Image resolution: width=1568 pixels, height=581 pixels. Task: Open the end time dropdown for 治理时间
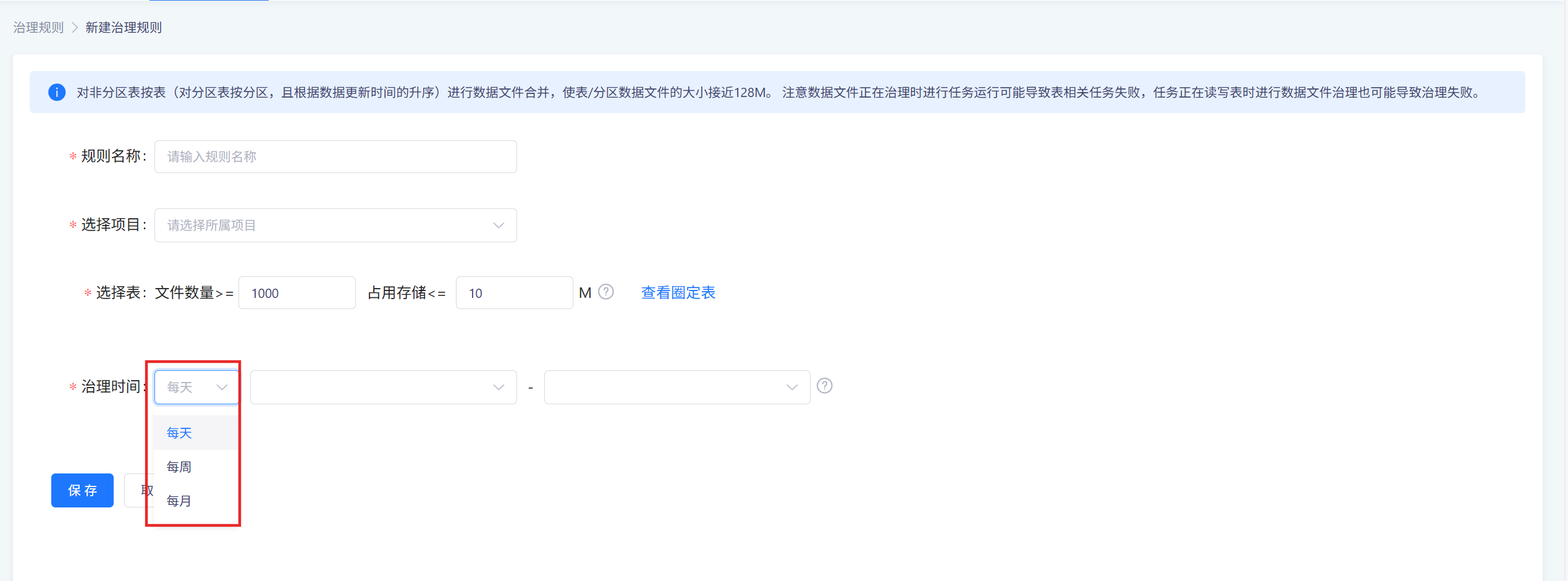tap(677, 387)
